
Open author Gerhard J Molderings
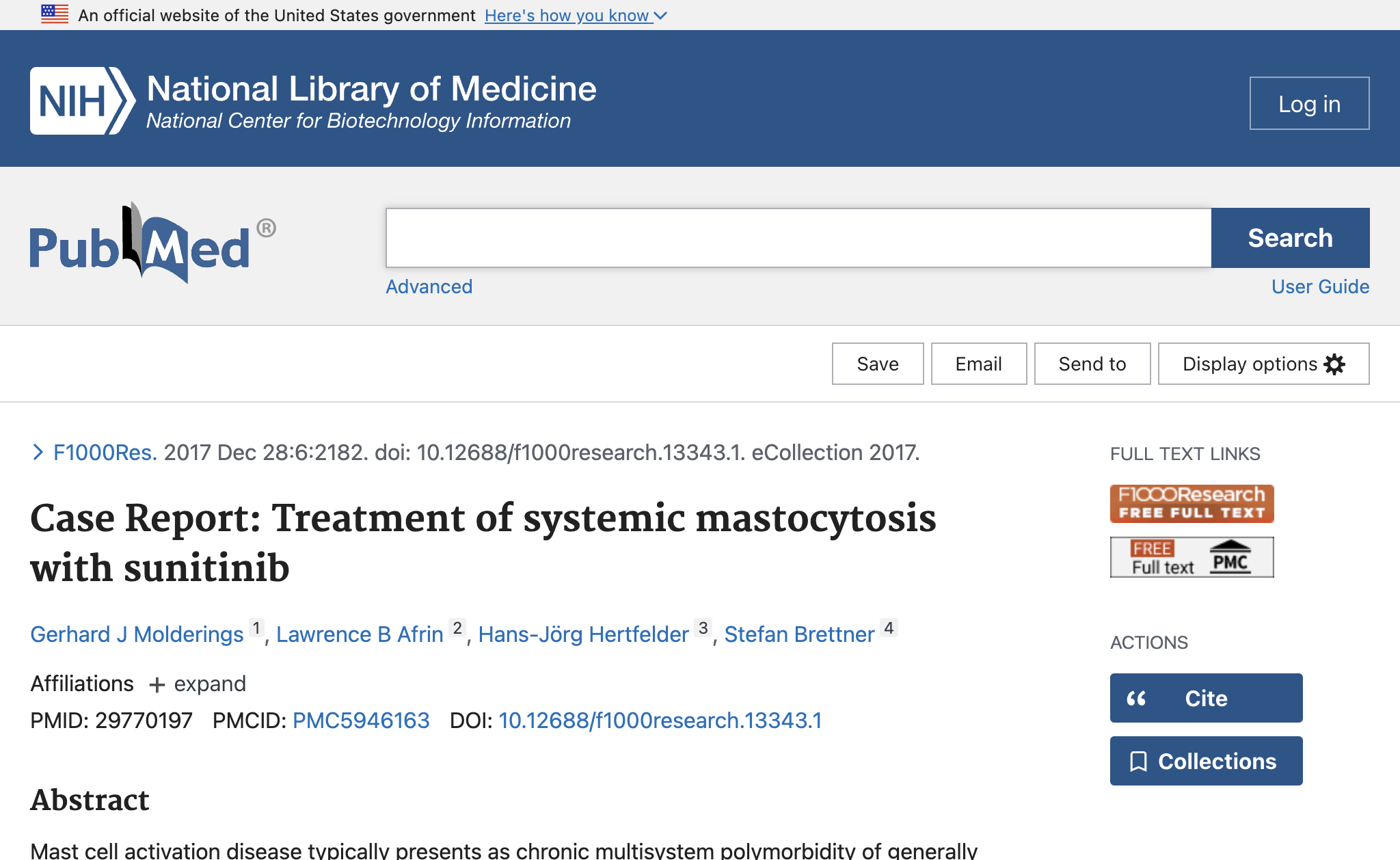click(x=137, y=634)
